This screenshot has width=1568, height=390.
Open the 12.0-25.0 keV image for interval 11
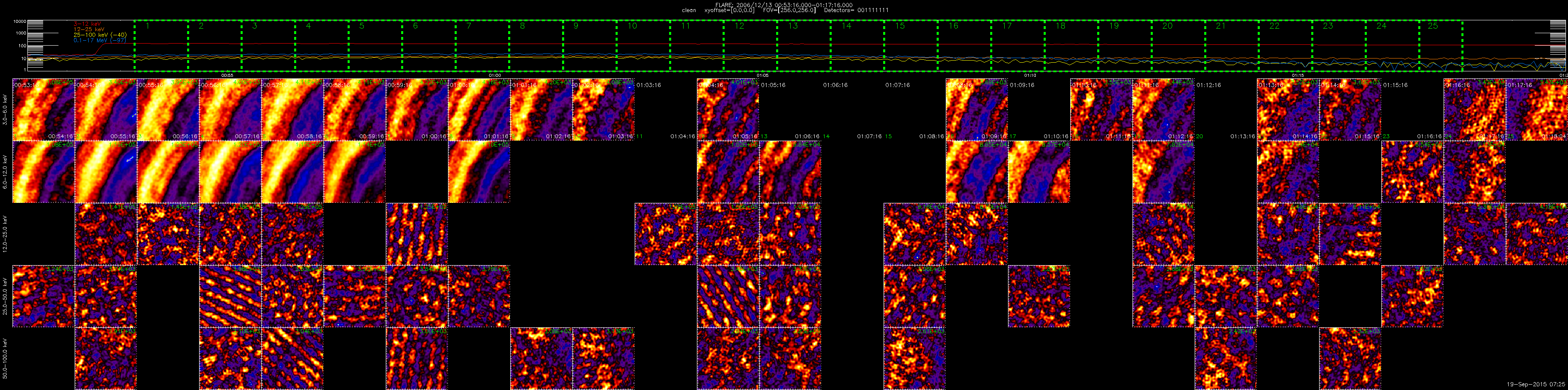(665, 234)
